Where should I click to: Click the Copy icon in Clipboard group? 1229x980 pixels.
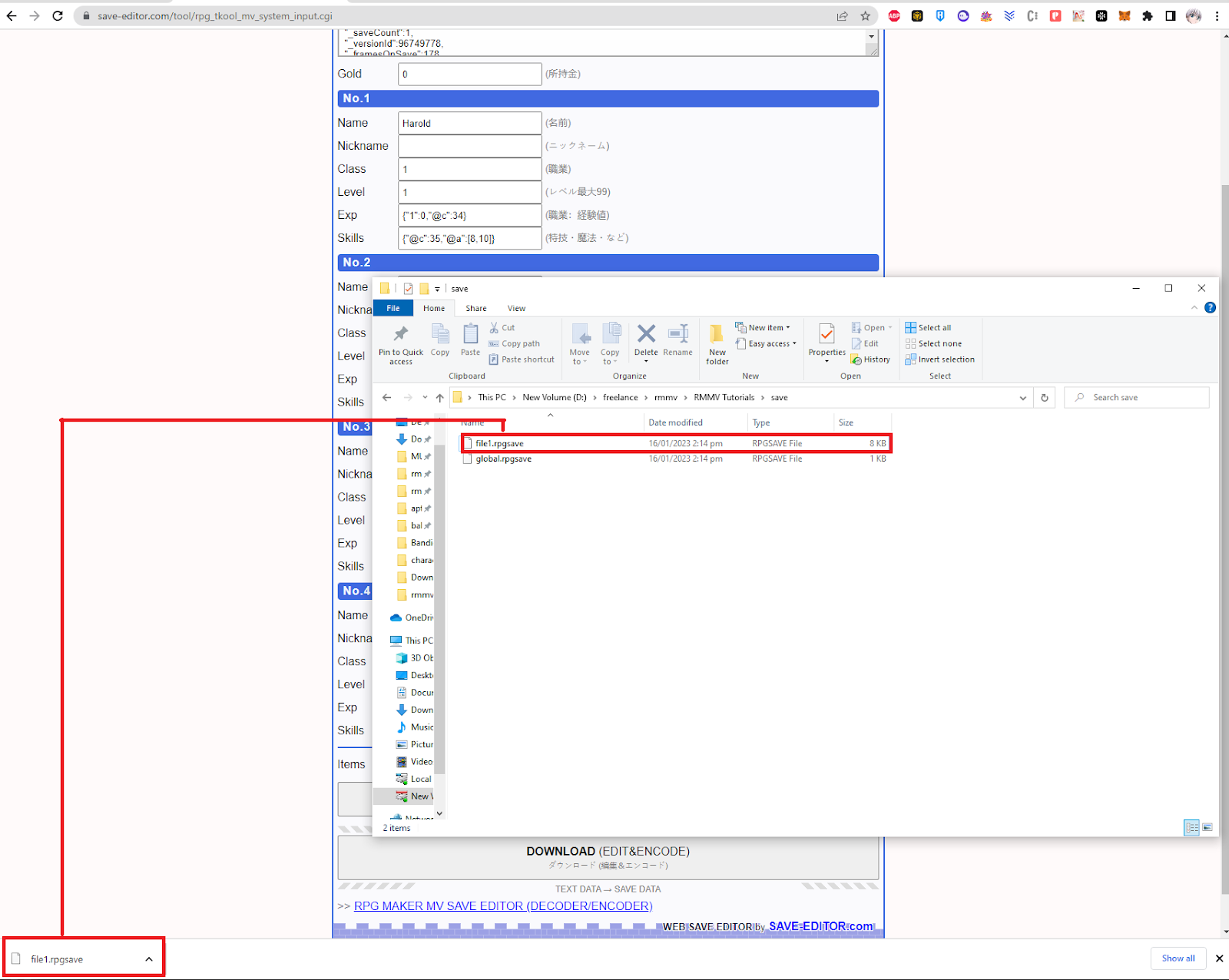pyautogui.click(x=440, y=334)
